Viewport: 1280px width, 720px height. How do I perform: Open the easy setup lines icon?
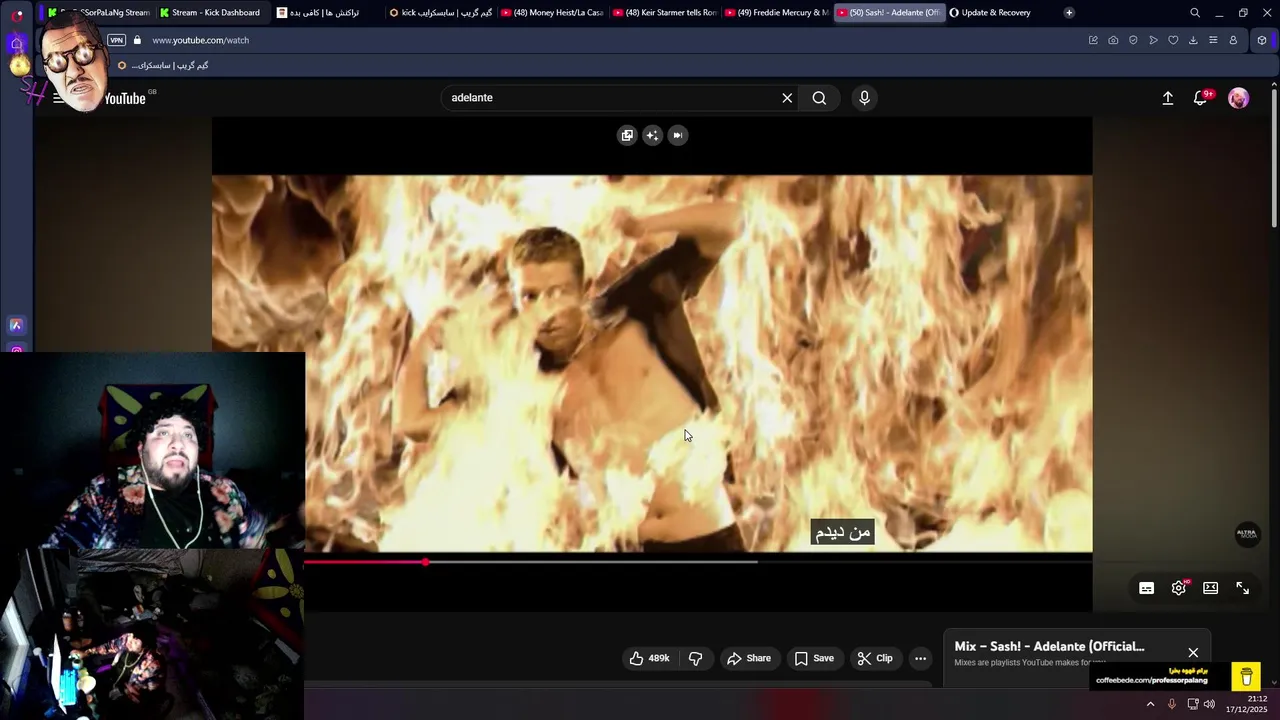click(x=1213, y=40)
